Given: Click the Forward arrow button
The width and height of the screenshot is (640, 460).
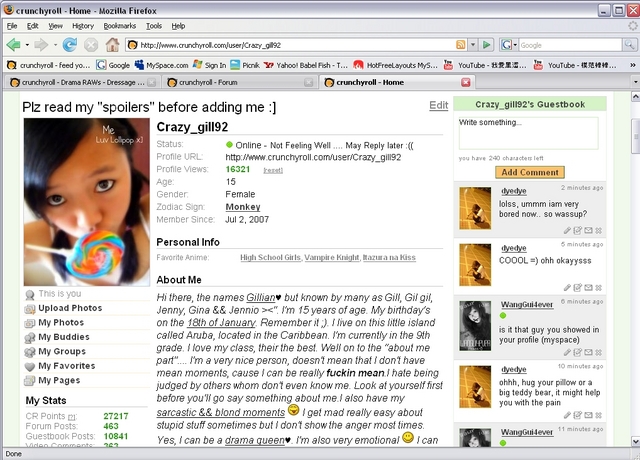Looking at the screenshot, I should tap(41, 44).
